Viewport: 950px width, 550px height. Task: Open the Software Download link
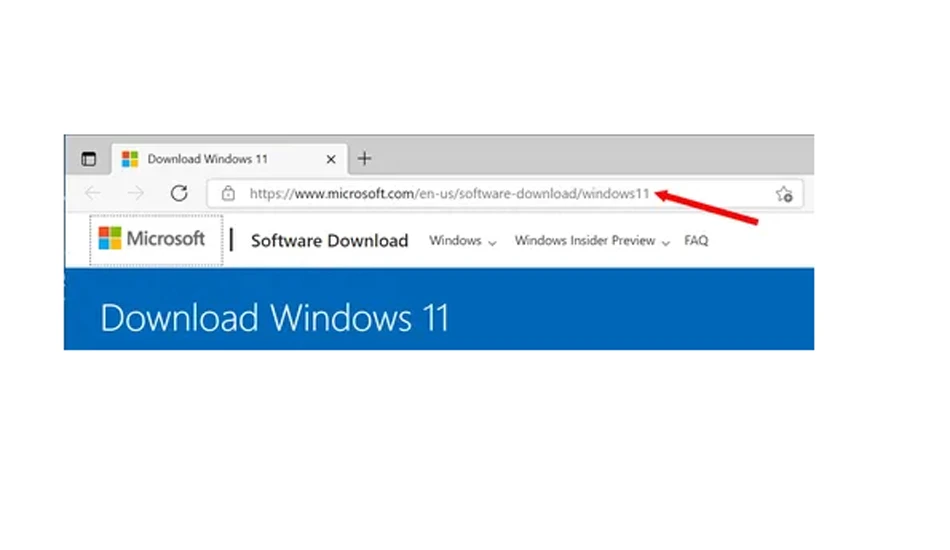coord(330,240)
